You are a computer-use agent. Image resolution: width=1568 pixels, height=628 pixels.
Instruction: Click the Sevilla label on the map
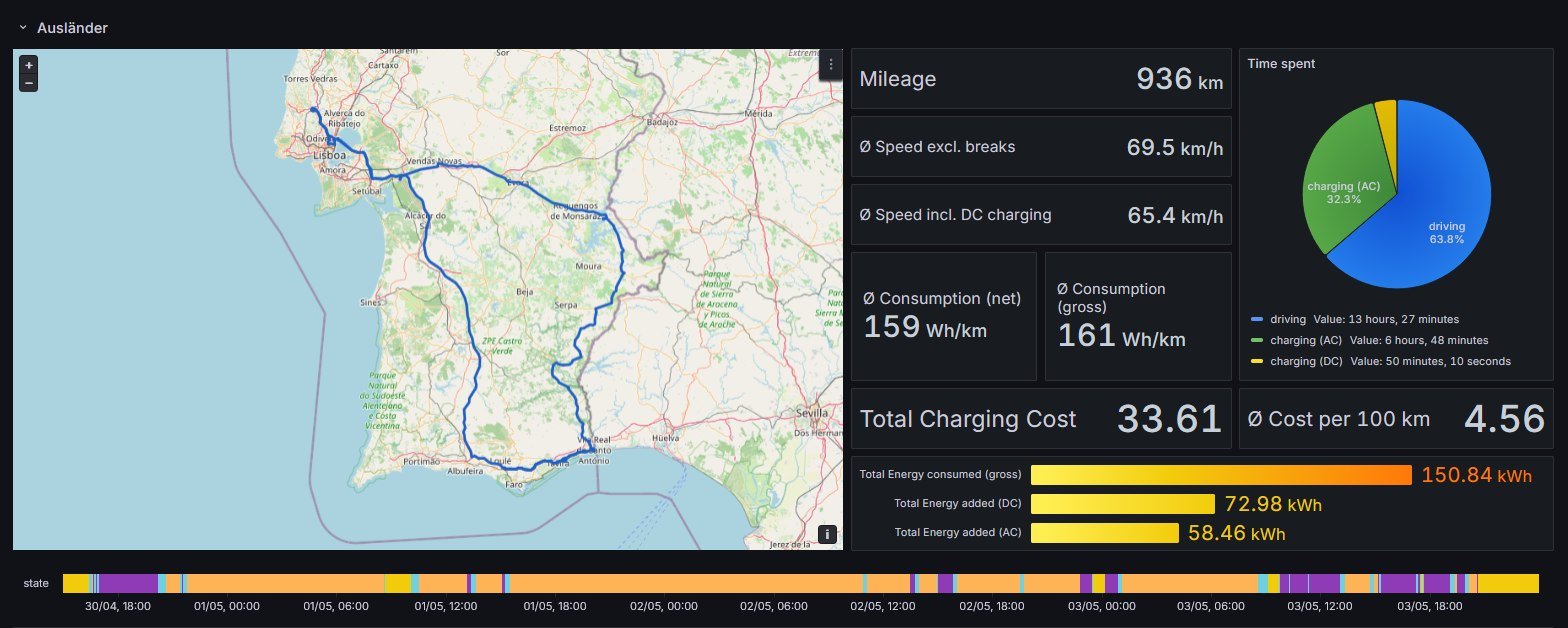pos(813,412)
